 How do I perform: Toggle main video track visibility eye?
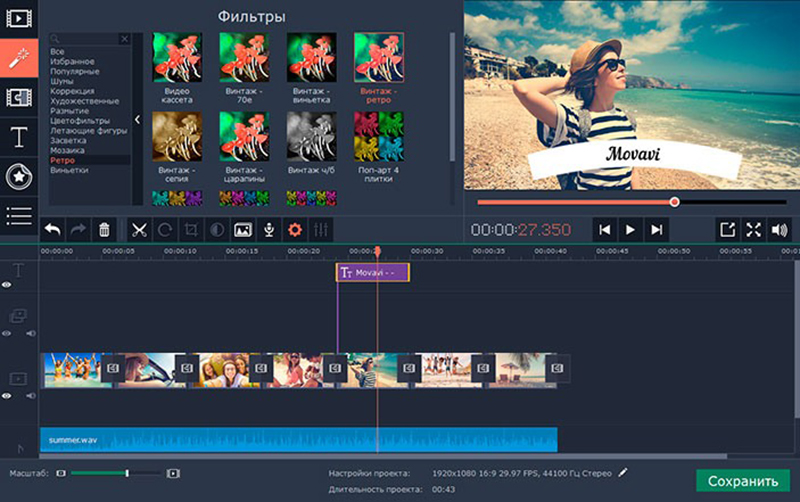click(7, 395)
